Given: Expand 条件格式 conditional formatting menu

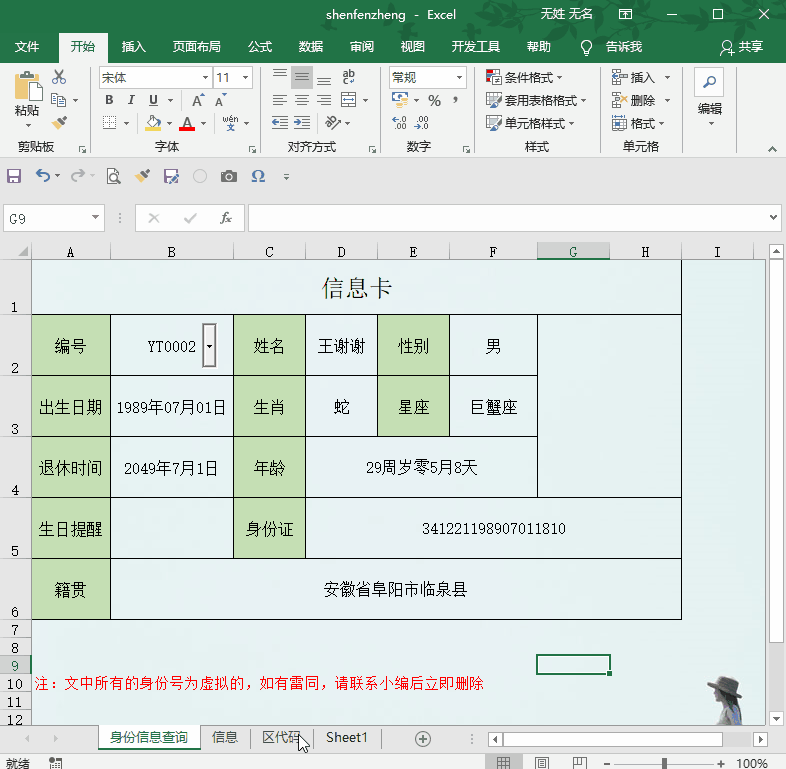Looking at the screenshot, I should click(x=524, y=77).
